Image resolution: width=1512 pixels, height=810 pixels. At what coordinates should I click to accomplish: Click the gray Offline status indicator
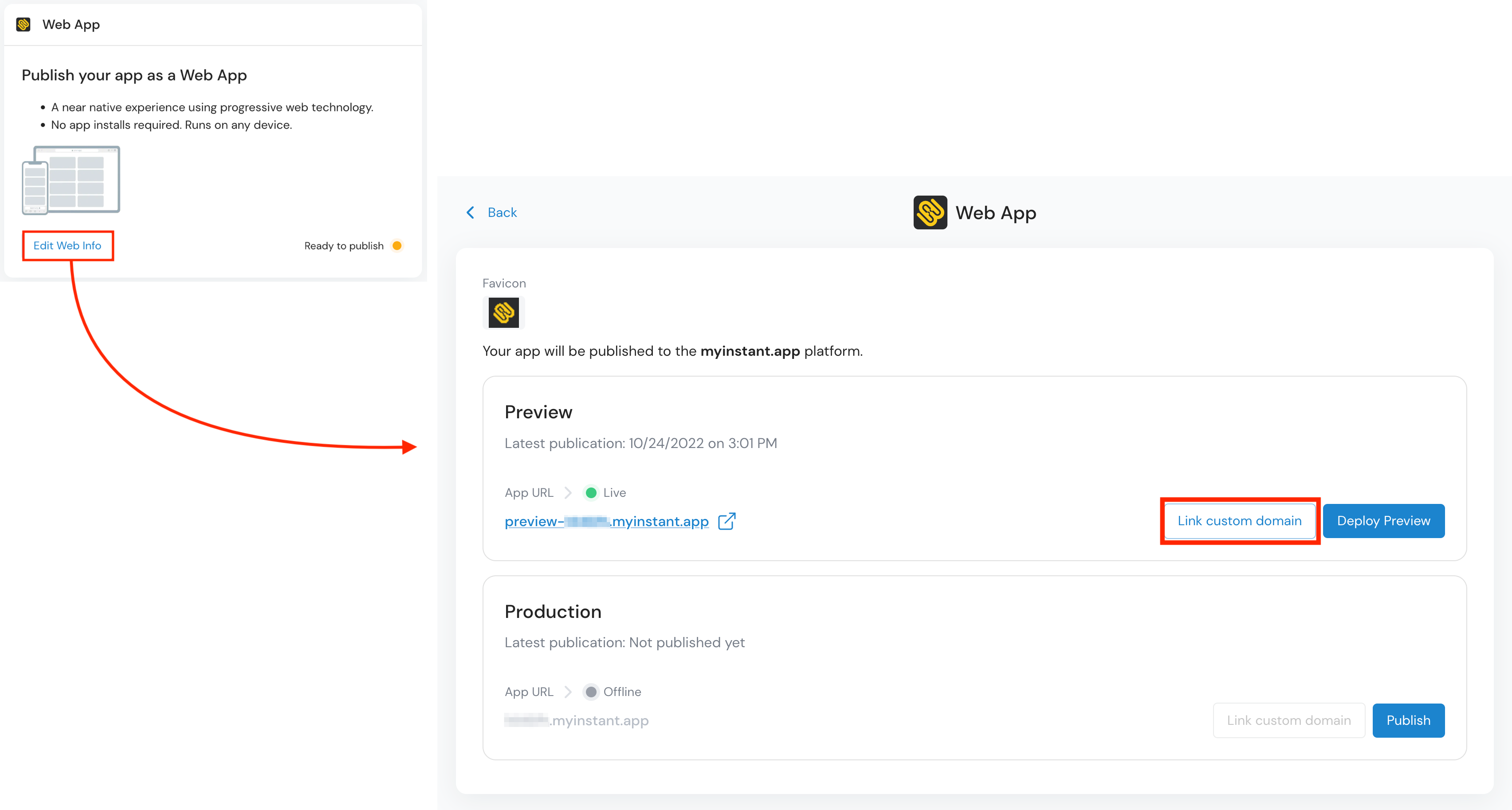pos(591,692)
